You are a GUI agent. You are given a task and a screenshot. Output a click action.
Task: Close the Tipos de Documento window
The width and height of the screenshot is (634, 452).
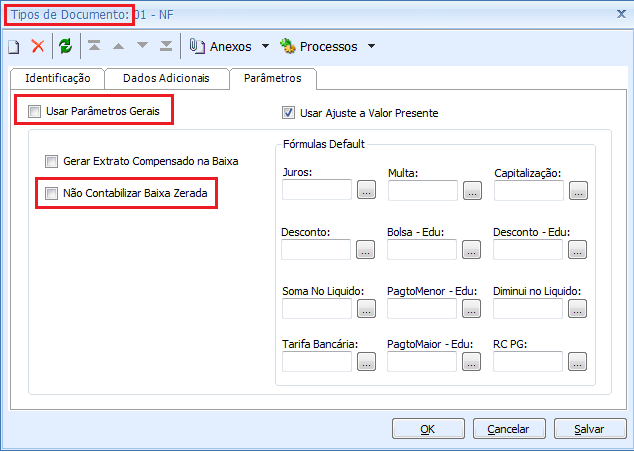point(621,14)
